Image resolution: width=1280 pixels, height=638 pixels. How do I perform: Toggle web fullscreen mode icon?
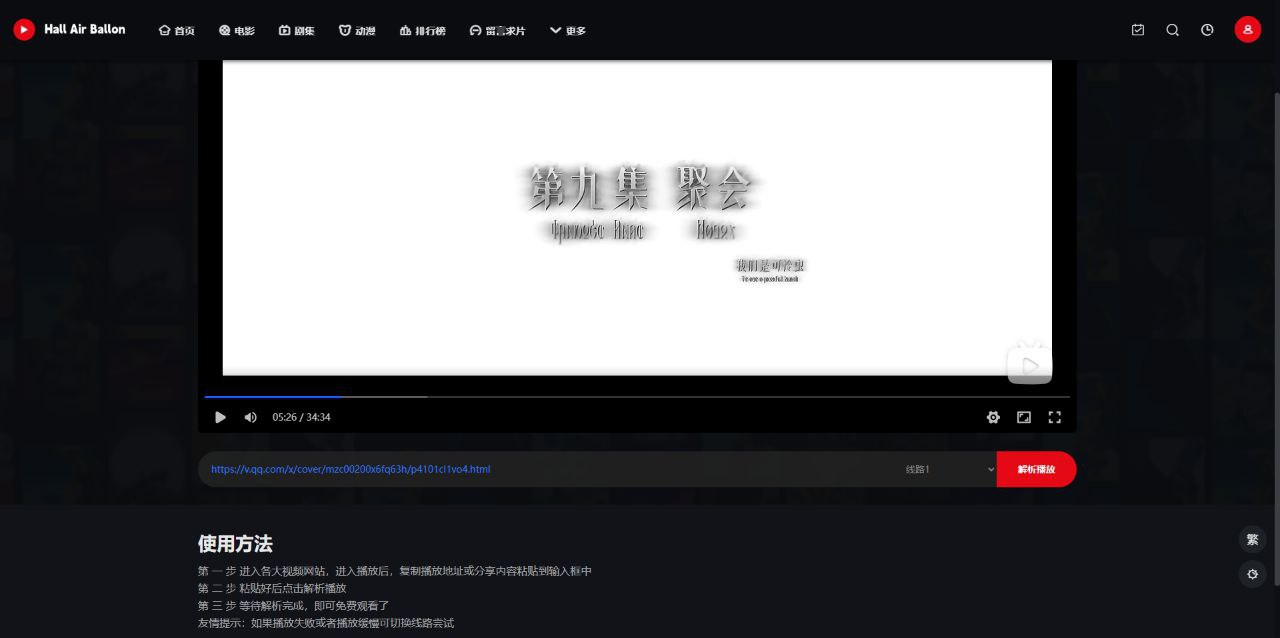1024,417
